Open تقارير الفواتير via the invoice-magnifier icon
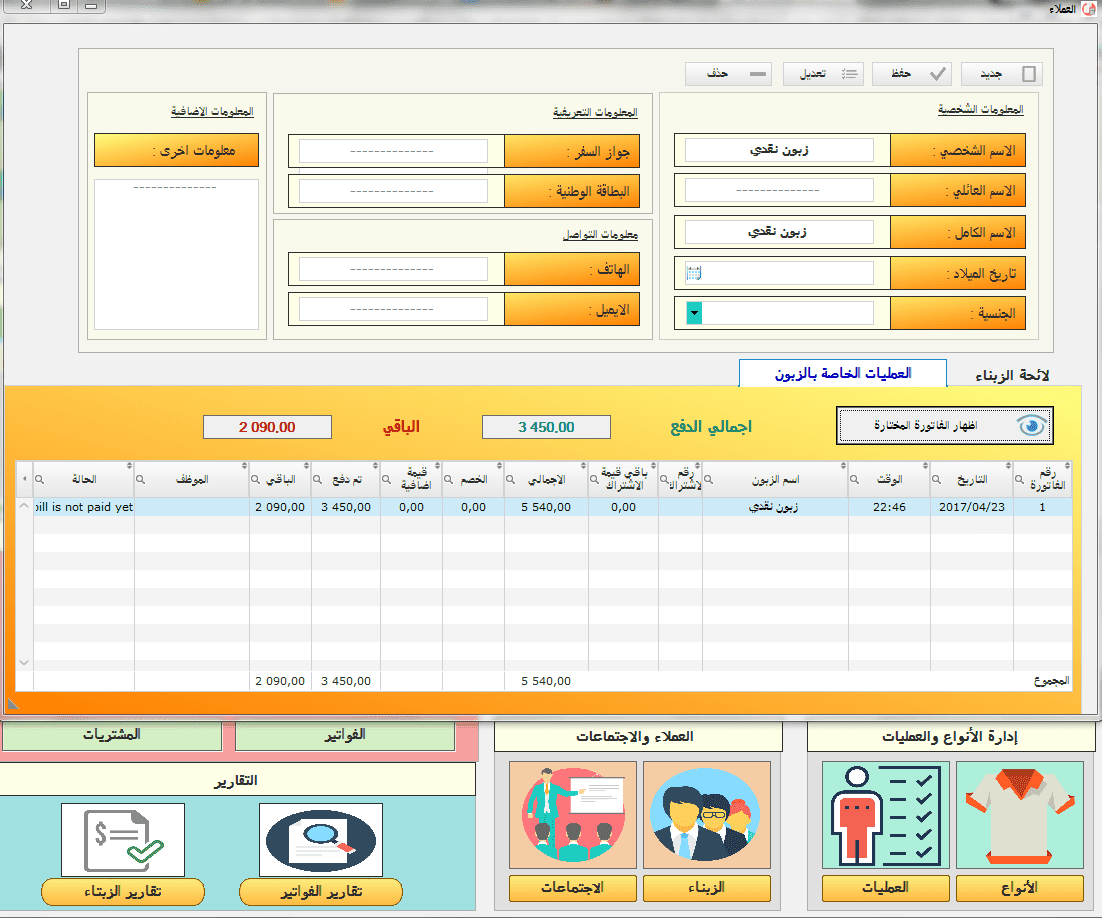 321,841
